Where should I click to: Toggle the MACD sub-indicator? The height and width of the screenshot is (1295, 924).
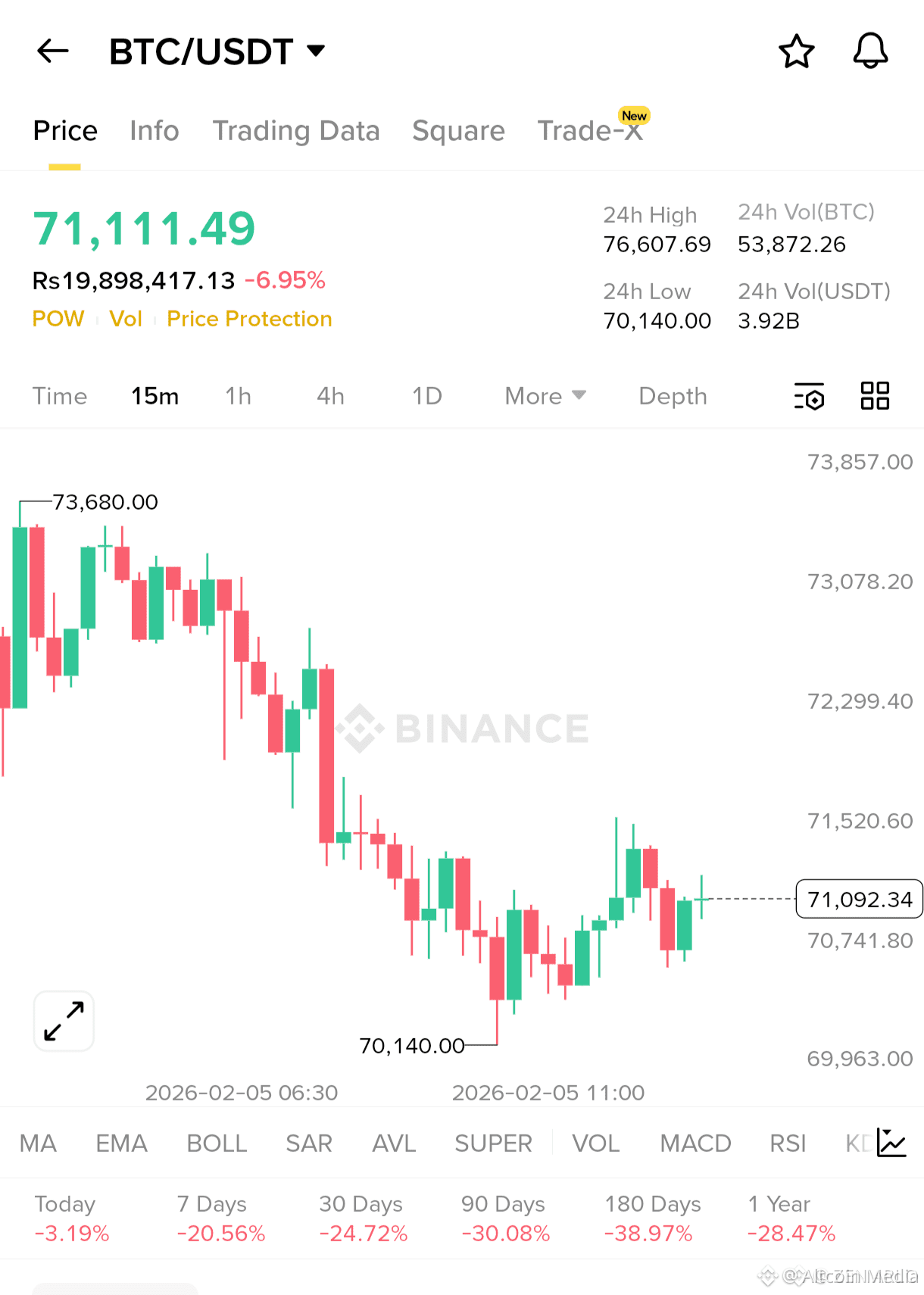[x=695, y=1143]
